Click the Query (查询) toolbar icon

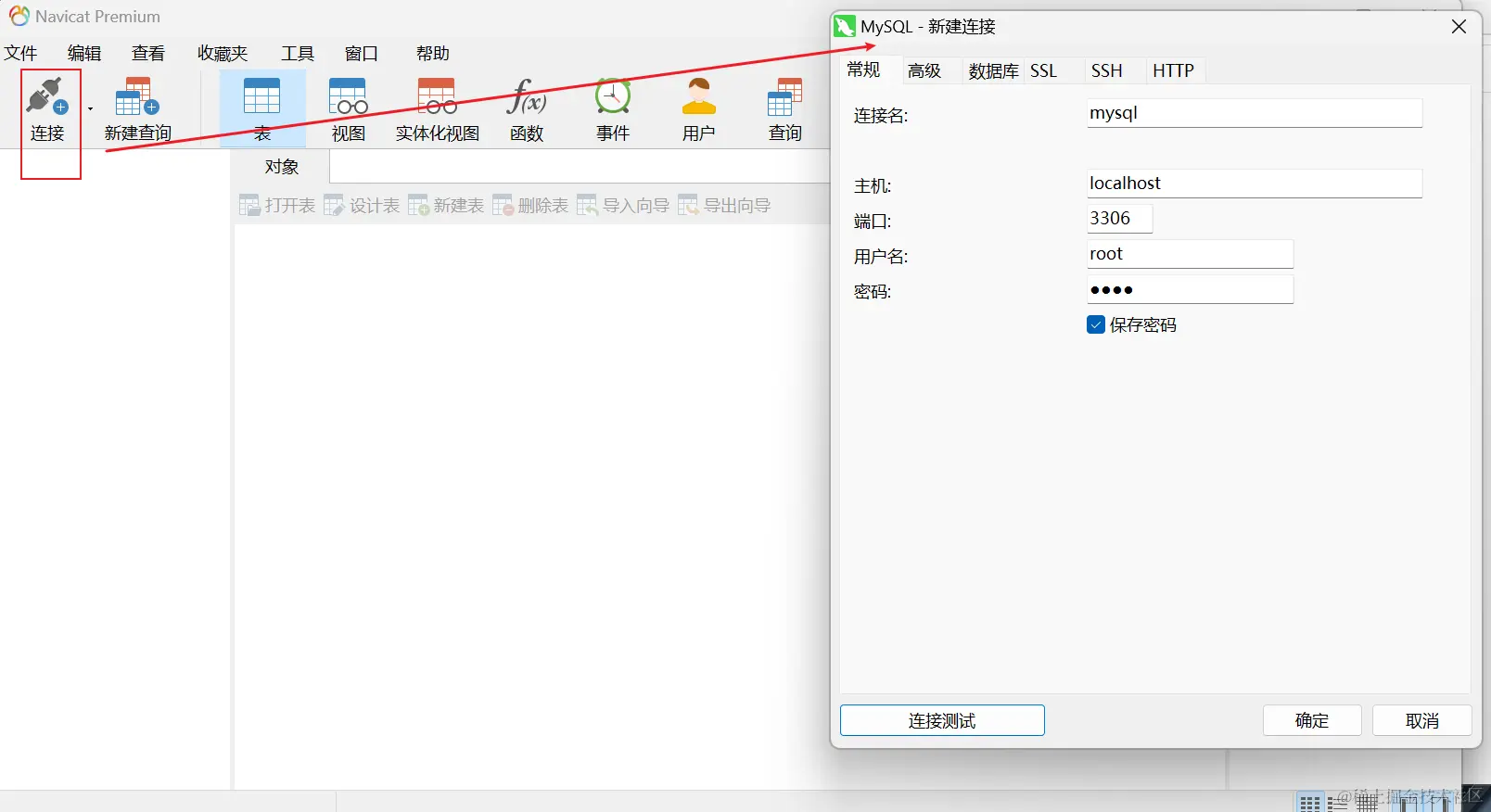tap(785, 109)
